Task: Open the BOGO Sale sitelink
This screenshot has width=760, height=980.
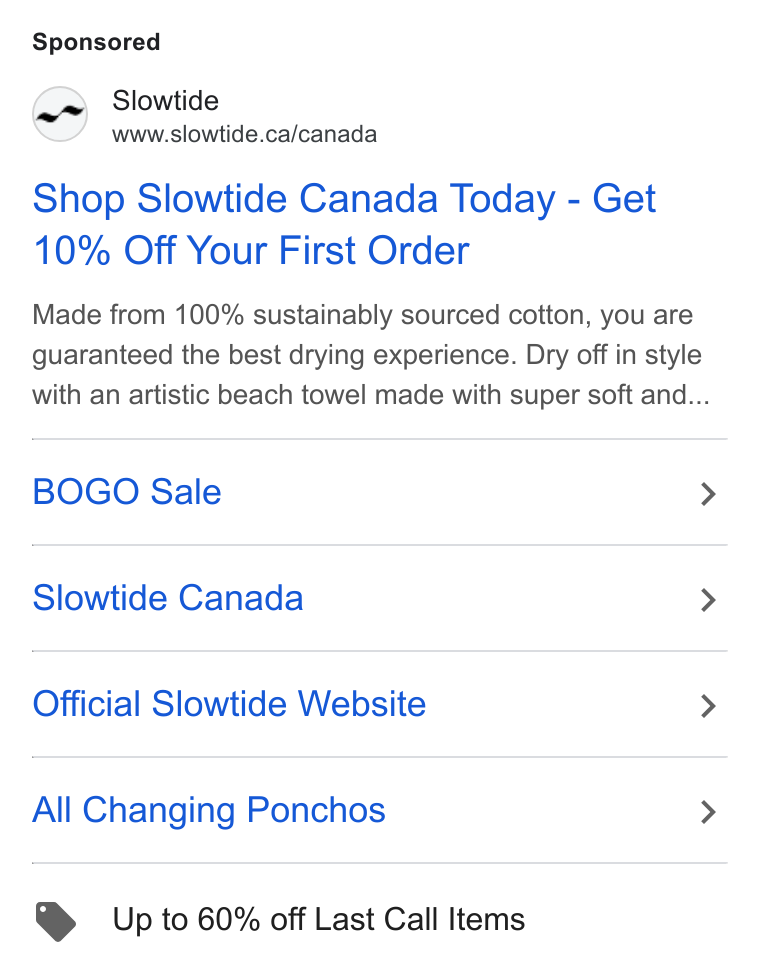Action: [127, 492]
